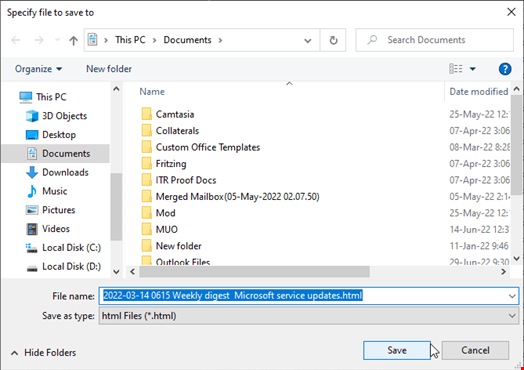Screen dimensions: 524x370
Task: Sort files by Name column header
Action: pos(152,92)
